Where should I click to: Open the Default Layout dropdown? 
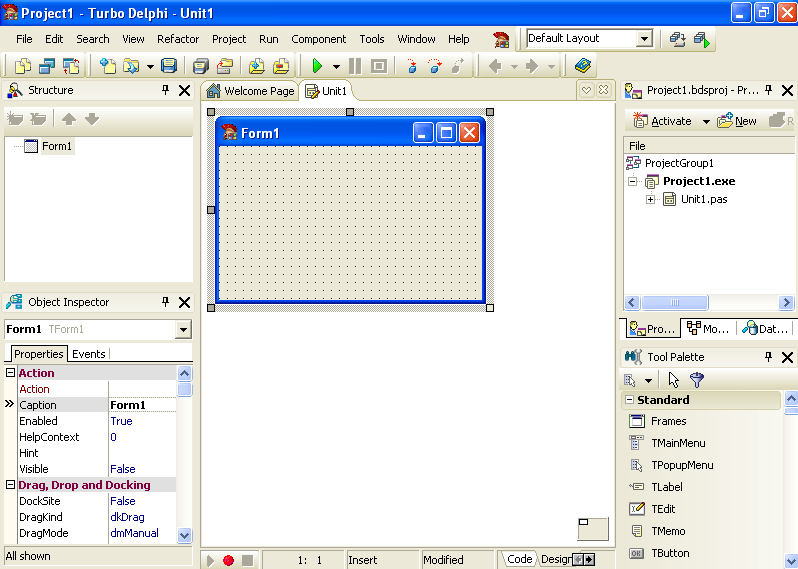click(x=644, y=39)
